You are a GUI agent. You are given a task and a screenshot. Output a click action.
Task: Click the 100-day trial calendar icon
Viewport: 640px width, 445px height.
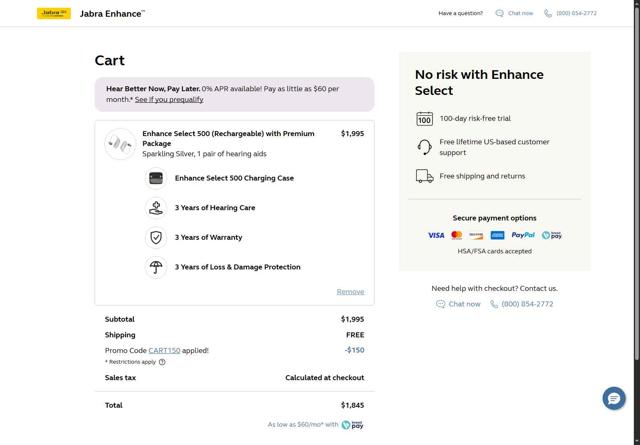pos(424,119)
